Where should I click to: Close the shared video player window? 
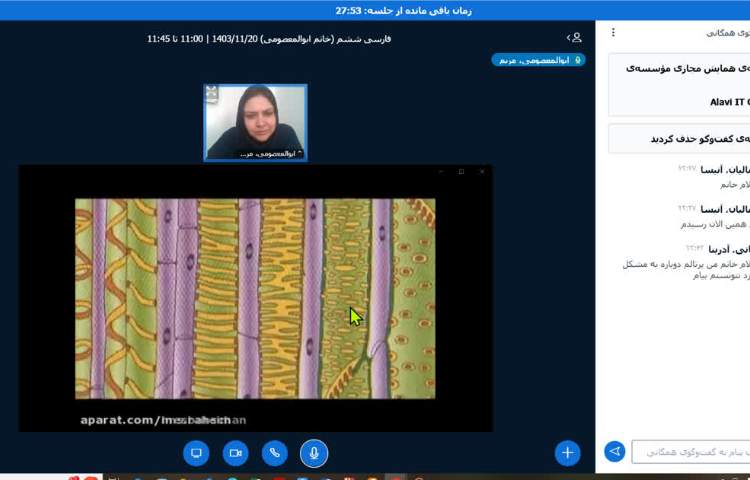pyautogui.click(x=481, y=172)
